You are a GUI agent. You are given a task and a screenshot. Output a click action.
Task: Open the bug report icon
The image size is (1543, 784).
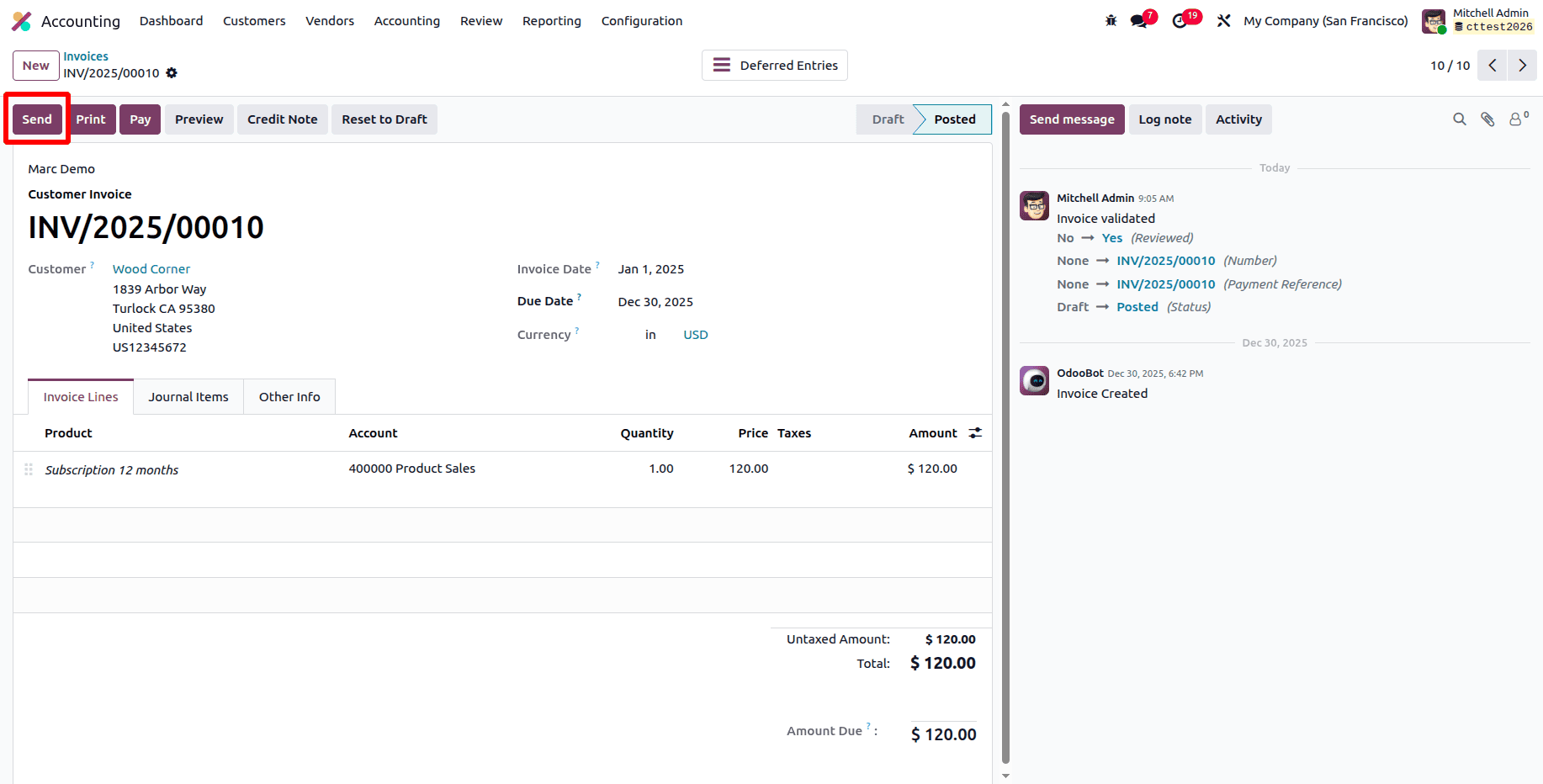tap(1111, 20)
